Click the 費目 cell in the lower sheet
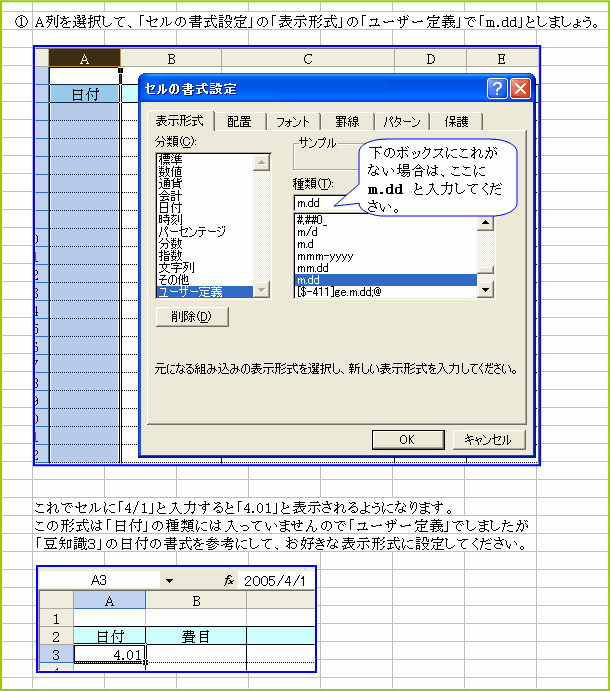Viewport: 610px width, 691px height. (x=196, y=636)
